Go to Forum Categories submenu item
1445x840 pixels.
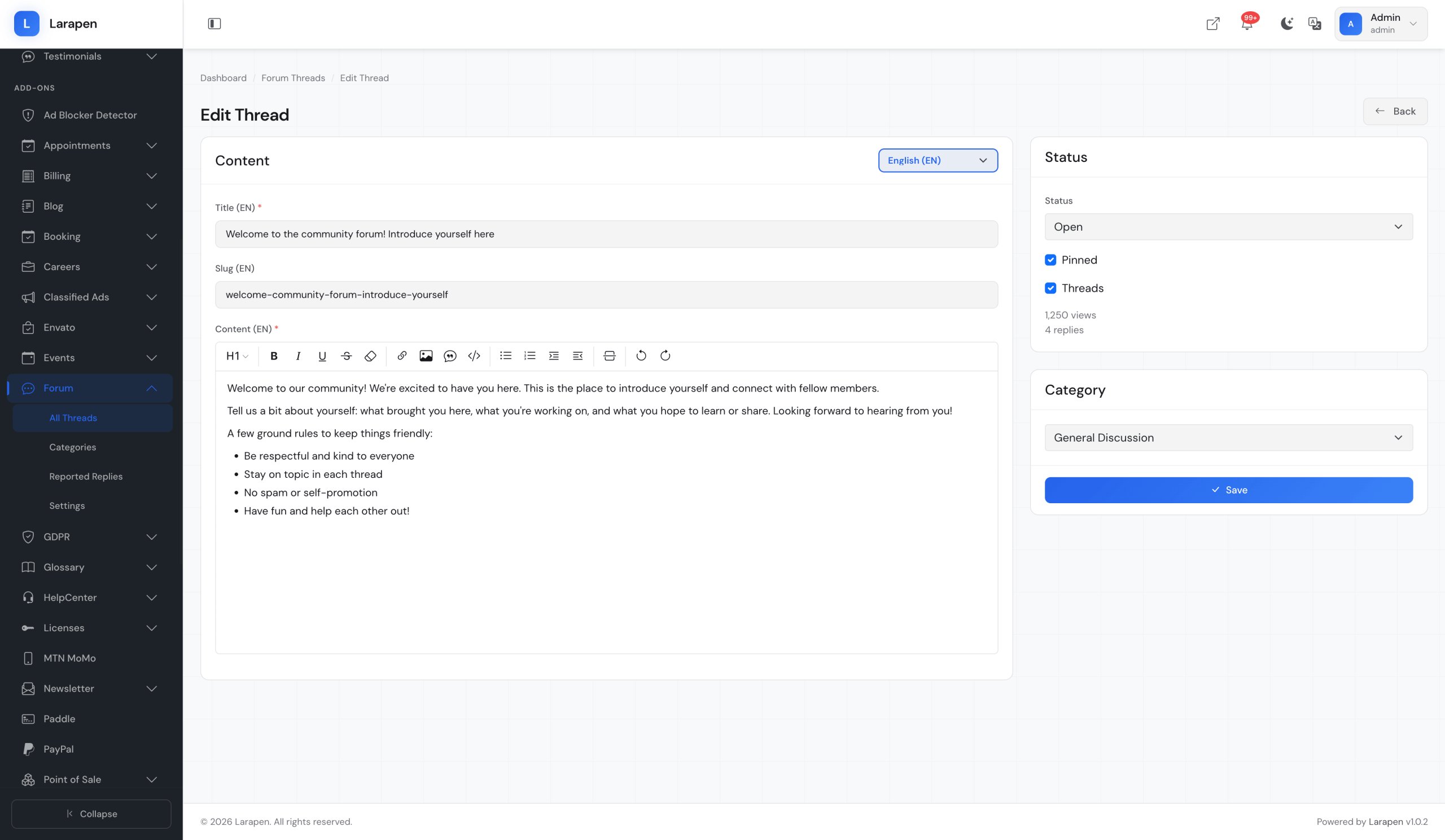click(x=73, y=447)
